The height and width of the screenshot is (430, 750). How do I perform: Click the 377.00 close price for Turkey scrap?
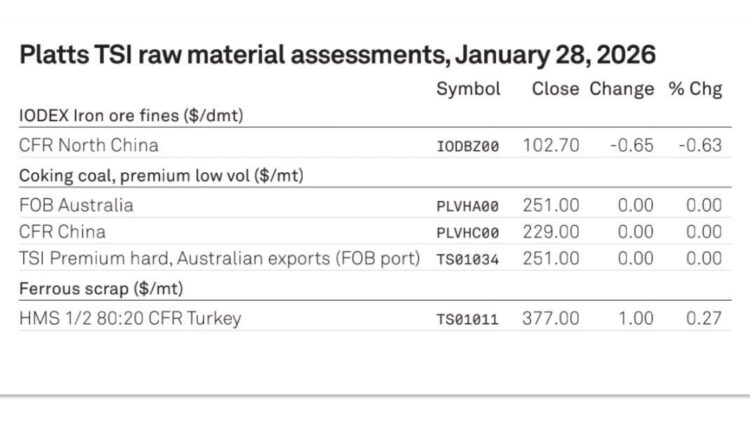(551, 319)
